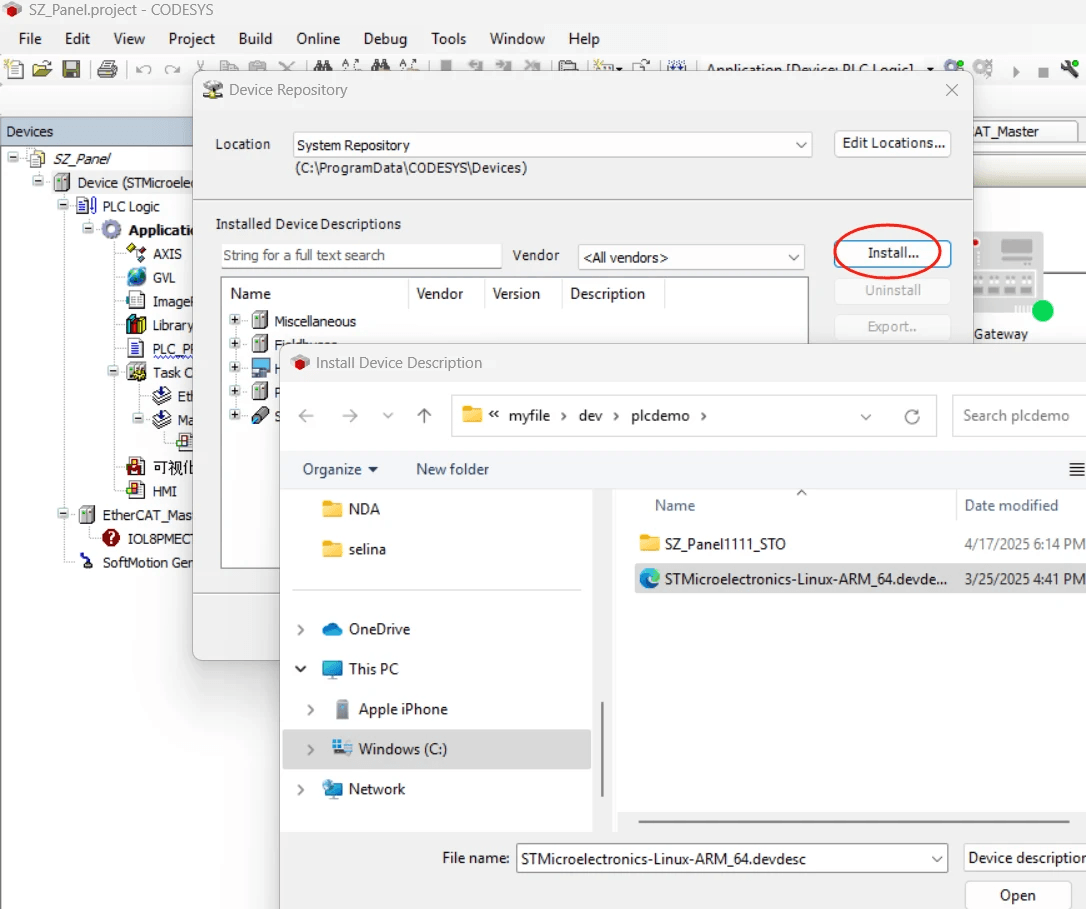Open the address bar path dropdown

tap(866, 416)
